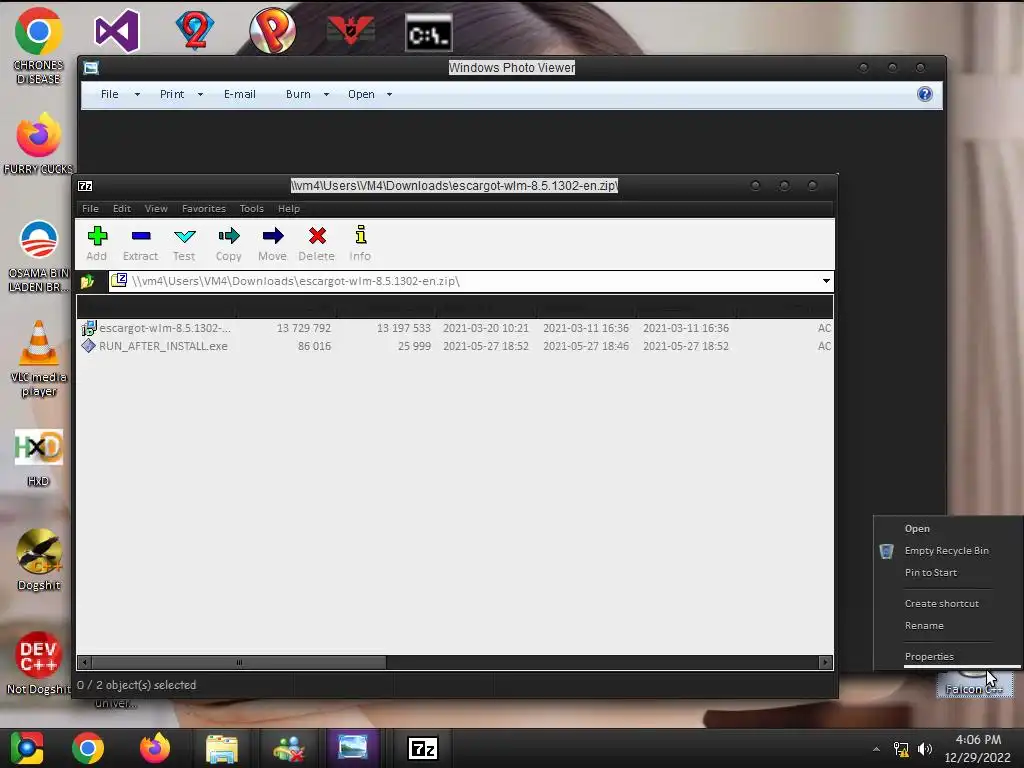Expand the 7-Zip address bar dropdown arrow

click(826, 281)
